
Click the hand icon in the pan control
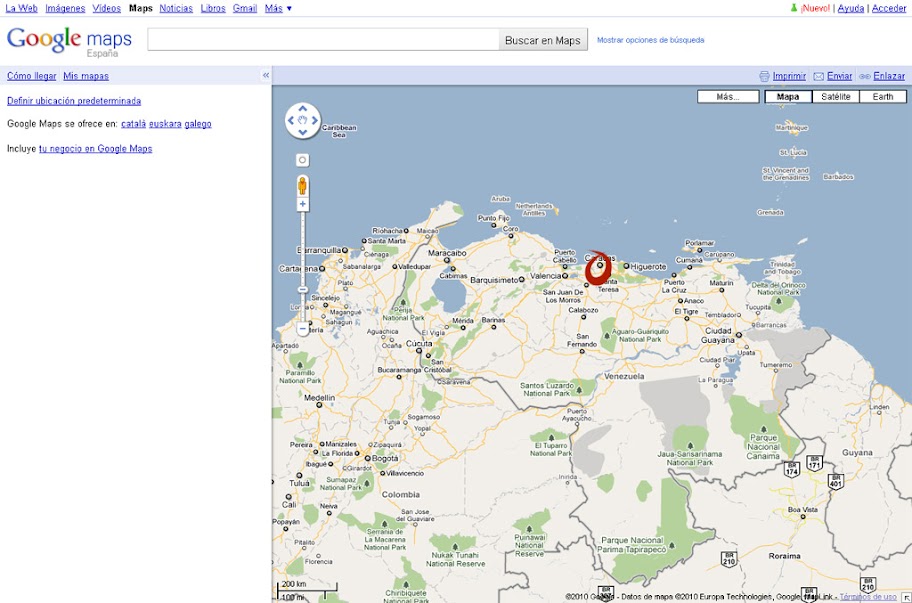302,120
